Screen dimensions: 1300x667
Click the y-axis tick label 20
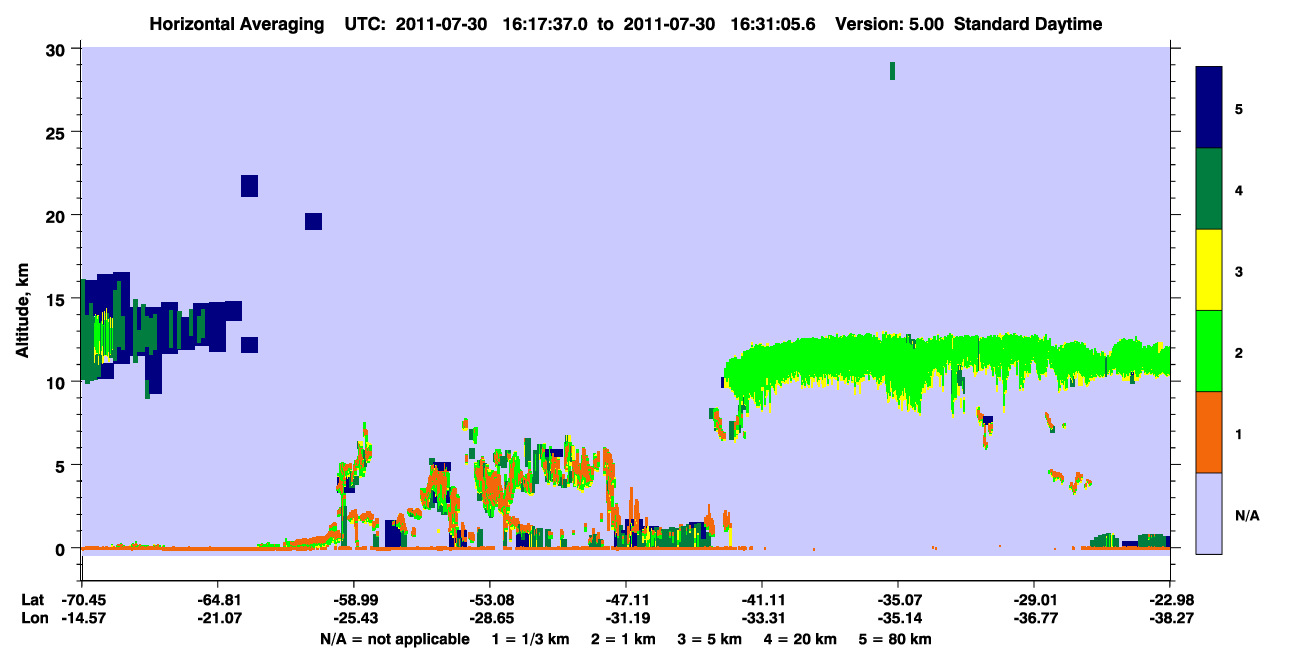57,215
